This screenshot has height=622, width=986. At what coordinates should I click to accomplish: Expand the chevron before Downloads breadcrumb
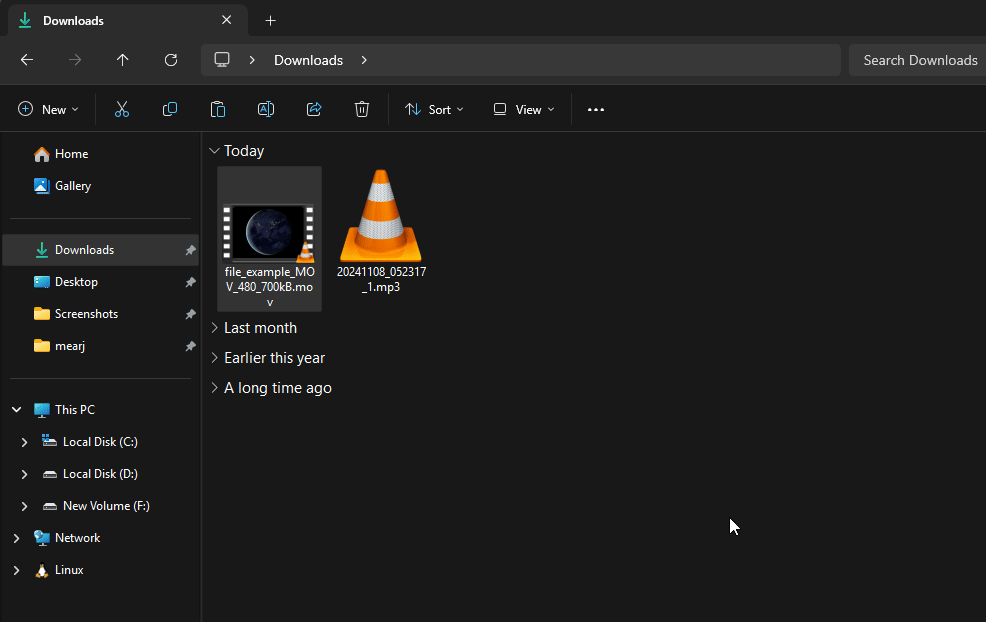coord(252,60)
